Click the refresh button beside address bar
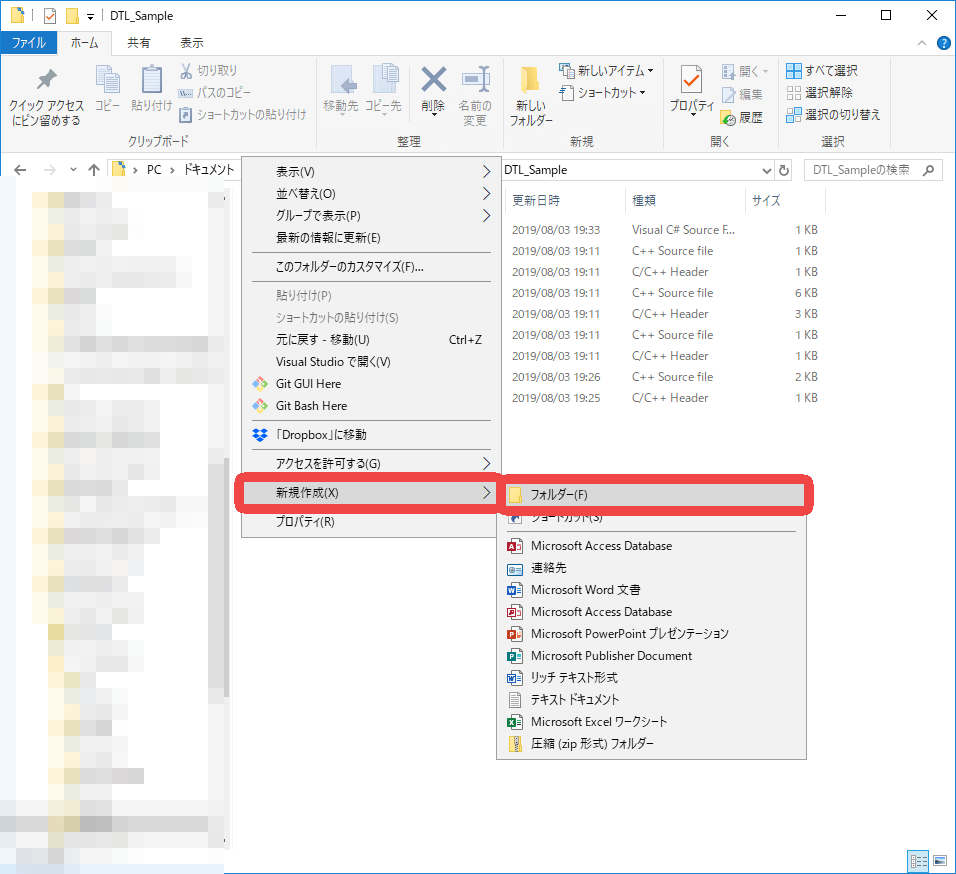Screen dimensions: 956x874 coord(784,171)
